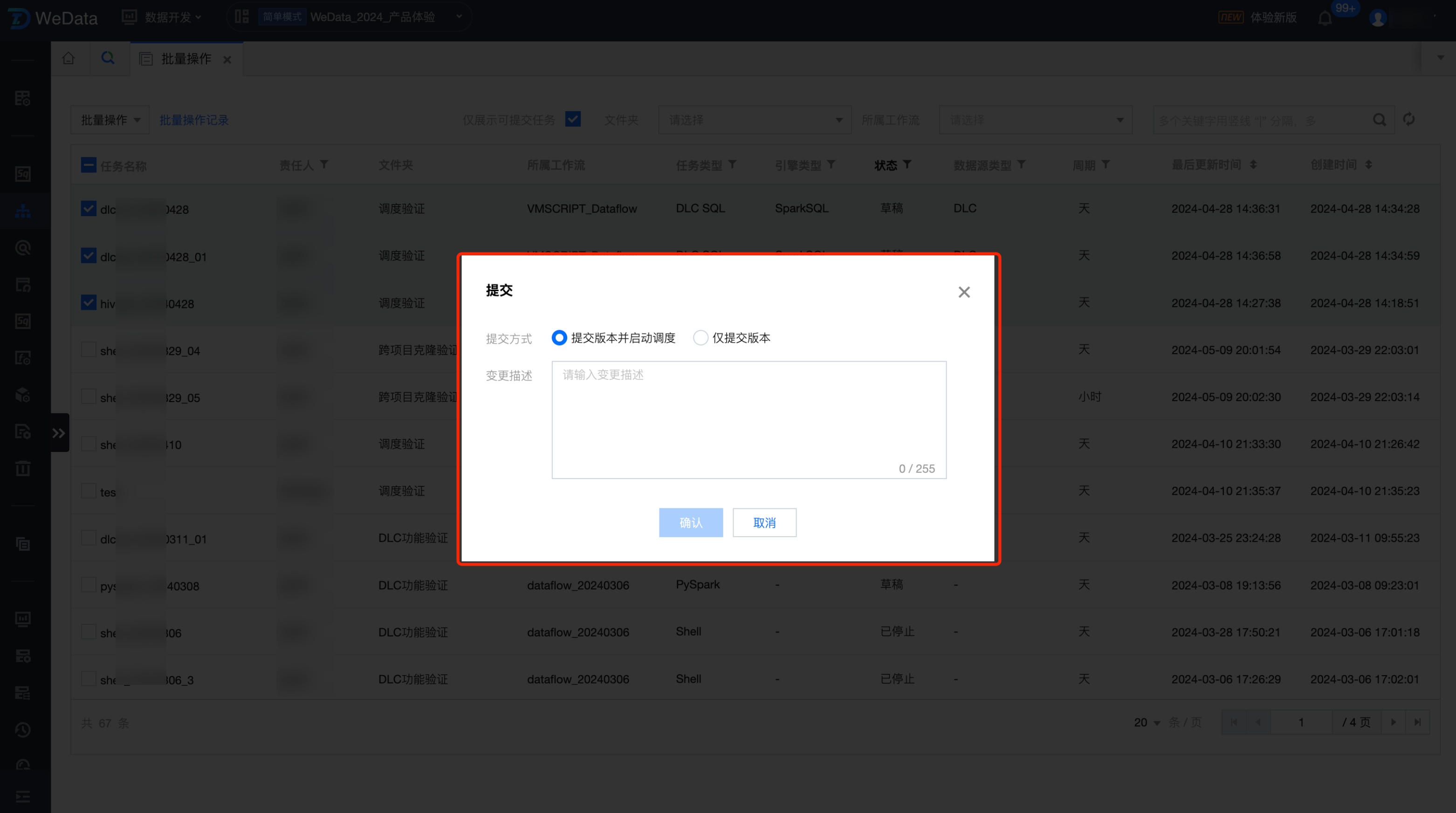Open the 批量操作 dropdown button
This screenshot has width=1456, height=813.
110,120
